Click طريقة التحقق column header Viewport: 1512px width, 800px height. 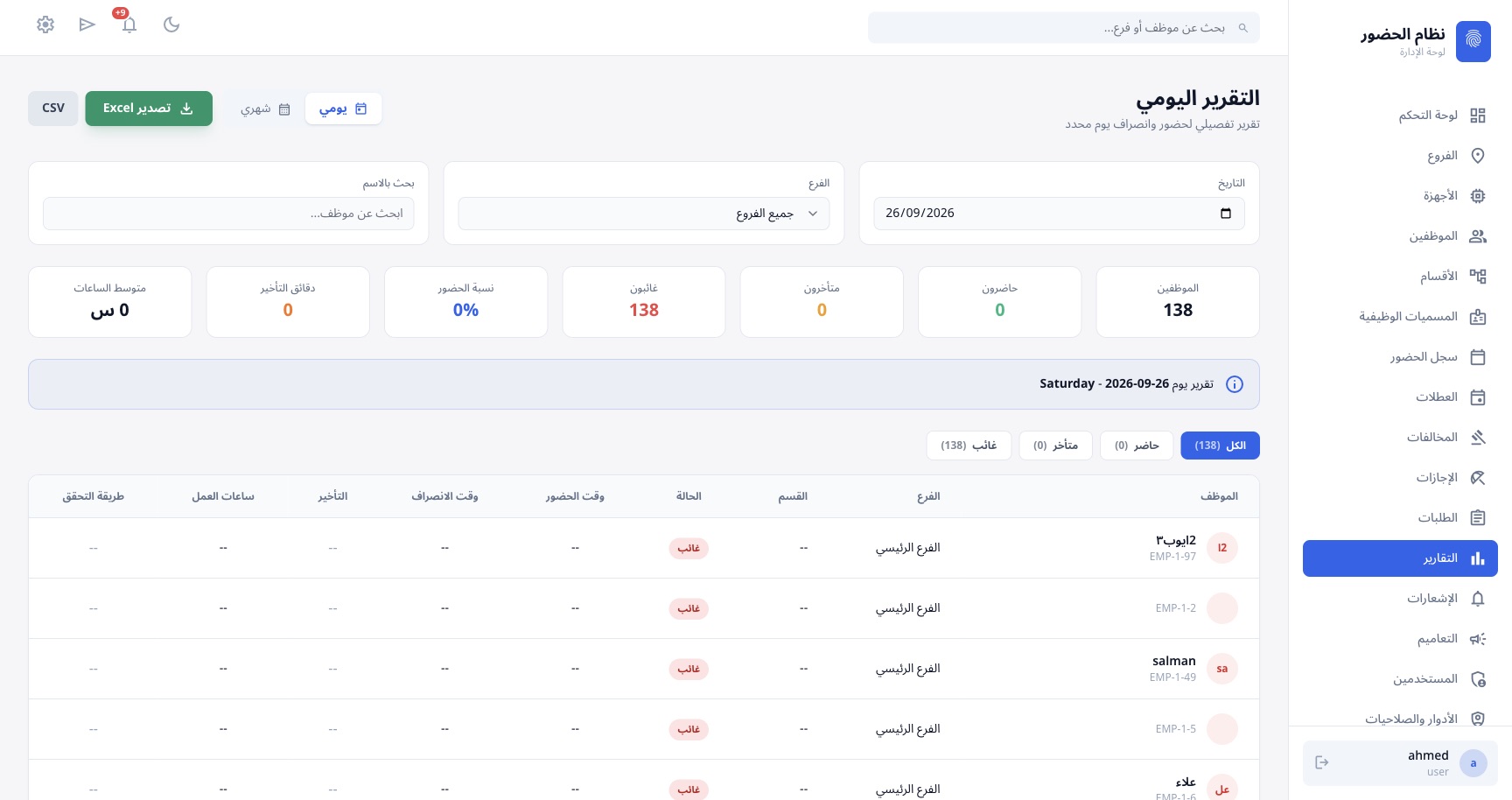click(x=94, y=496)
